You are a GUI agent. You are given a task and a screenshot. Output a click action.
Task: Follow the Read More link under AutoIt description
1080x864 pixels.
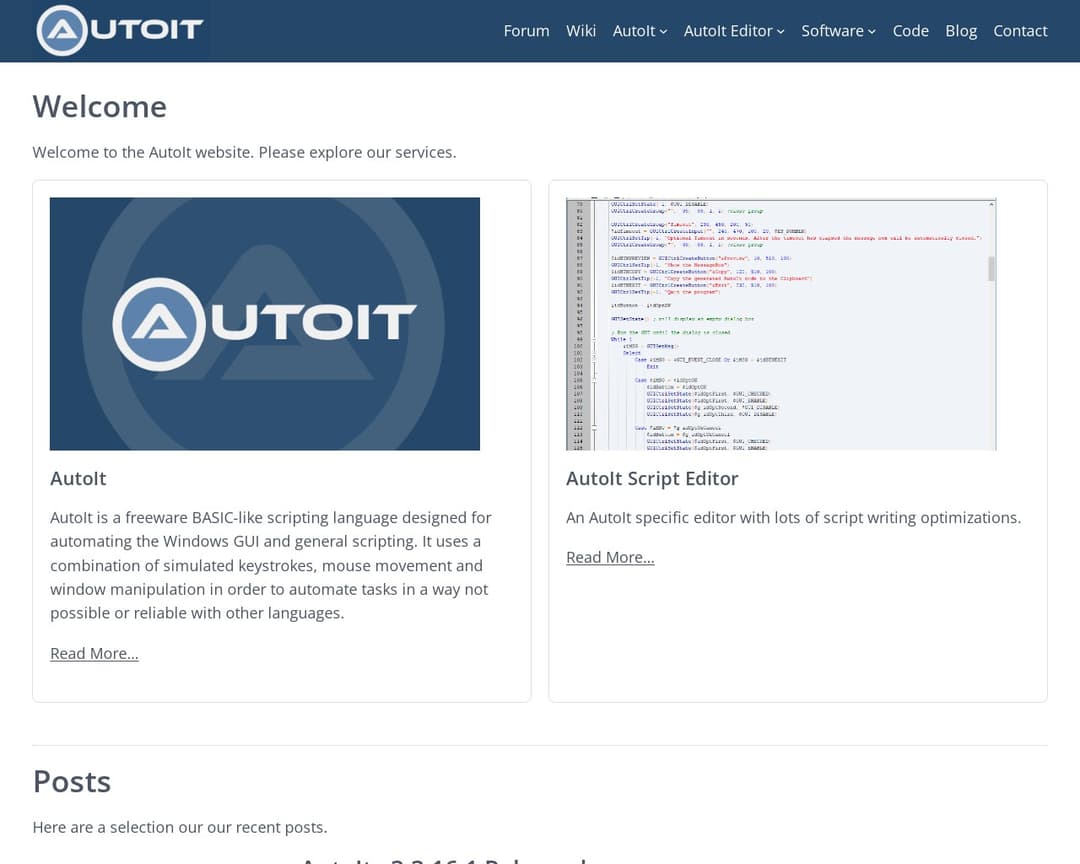point(94,653)
